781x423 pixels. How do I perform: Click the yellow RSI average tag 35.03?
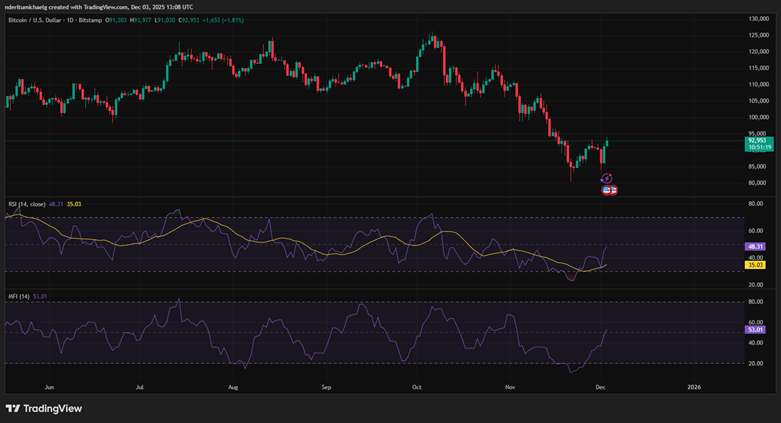point(758,265)
